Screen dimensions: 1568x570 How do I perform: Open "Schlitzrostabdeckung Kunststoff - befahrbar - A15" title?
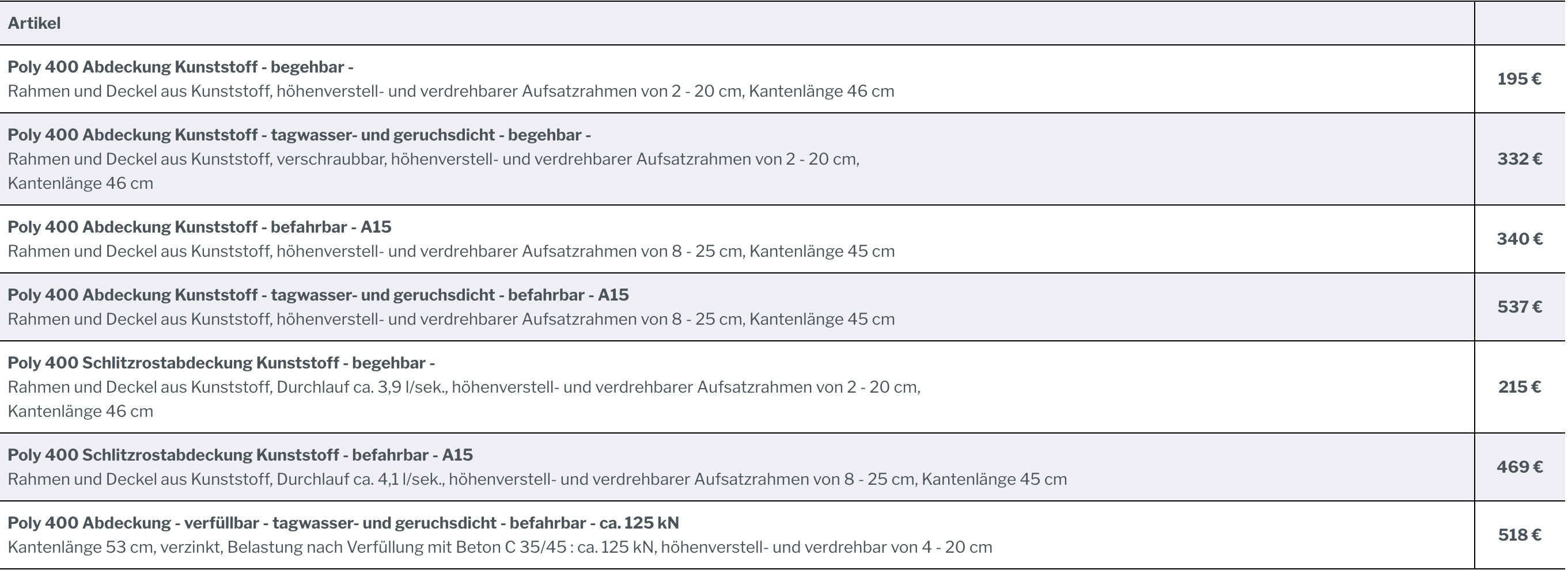pos(240,455)
